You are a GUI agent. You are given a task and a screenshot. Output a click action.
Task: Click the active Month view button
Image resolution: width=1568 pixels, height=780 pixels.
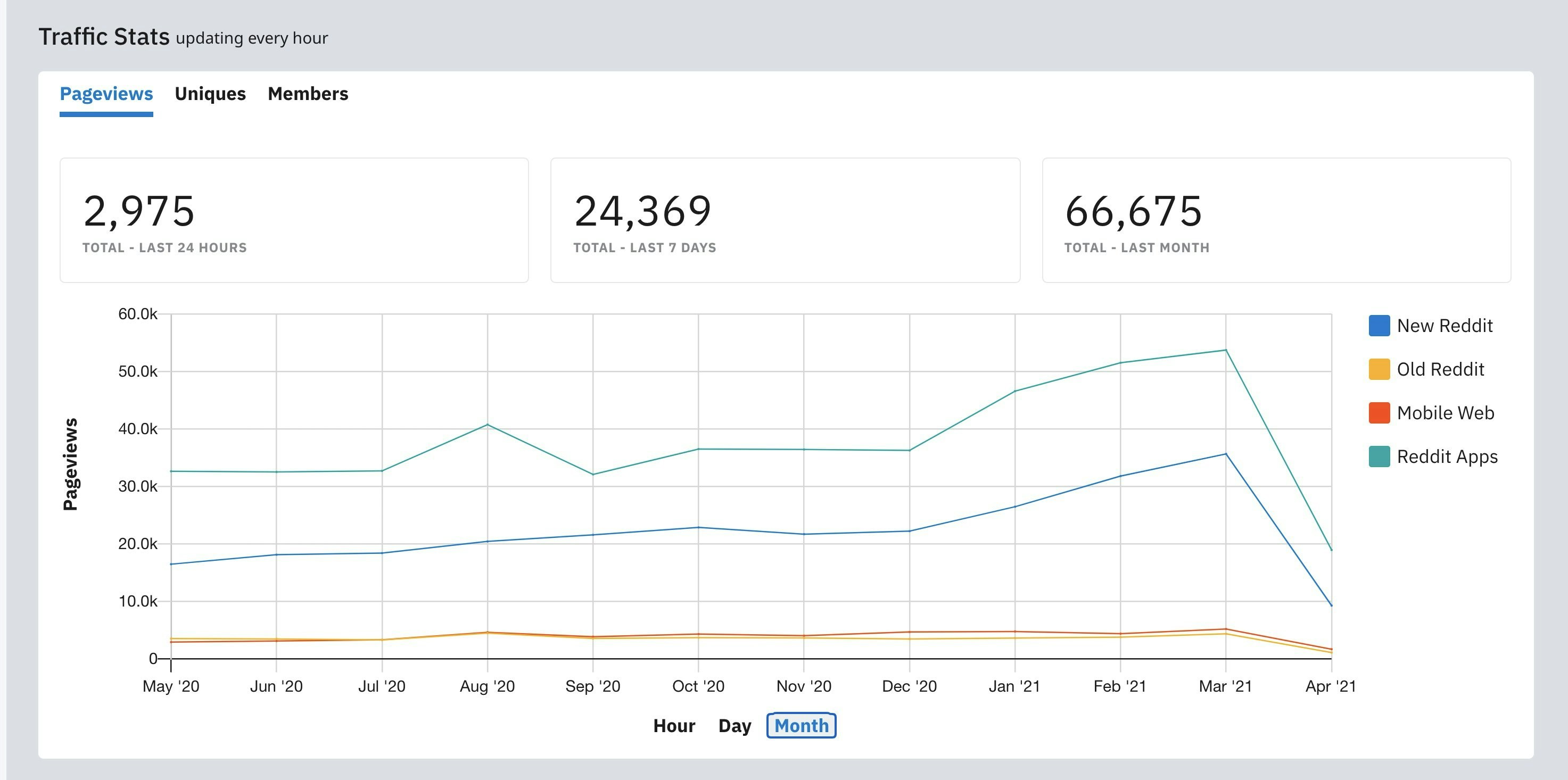pos(801,726)
